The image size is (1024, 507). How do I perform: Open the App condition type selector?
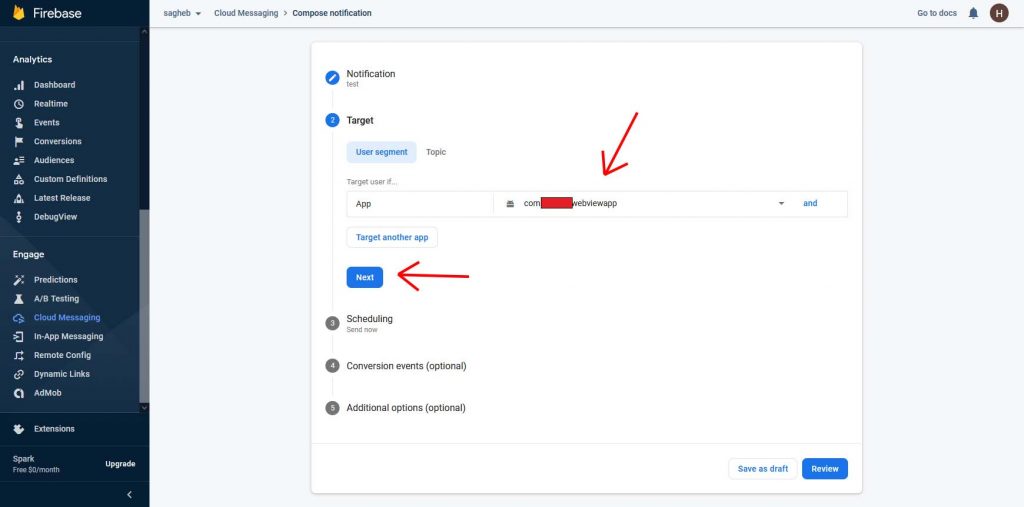tap(420, 204)
